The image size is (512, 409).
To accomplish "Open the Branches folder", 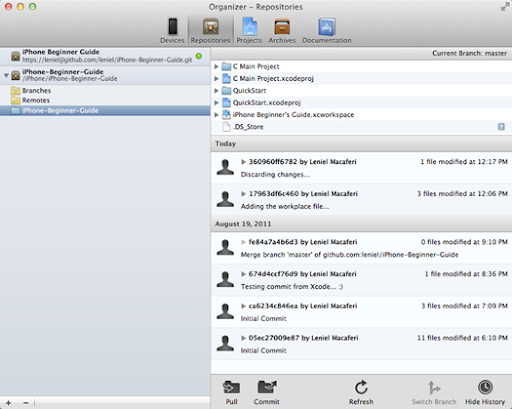I will tap(31, 91).
